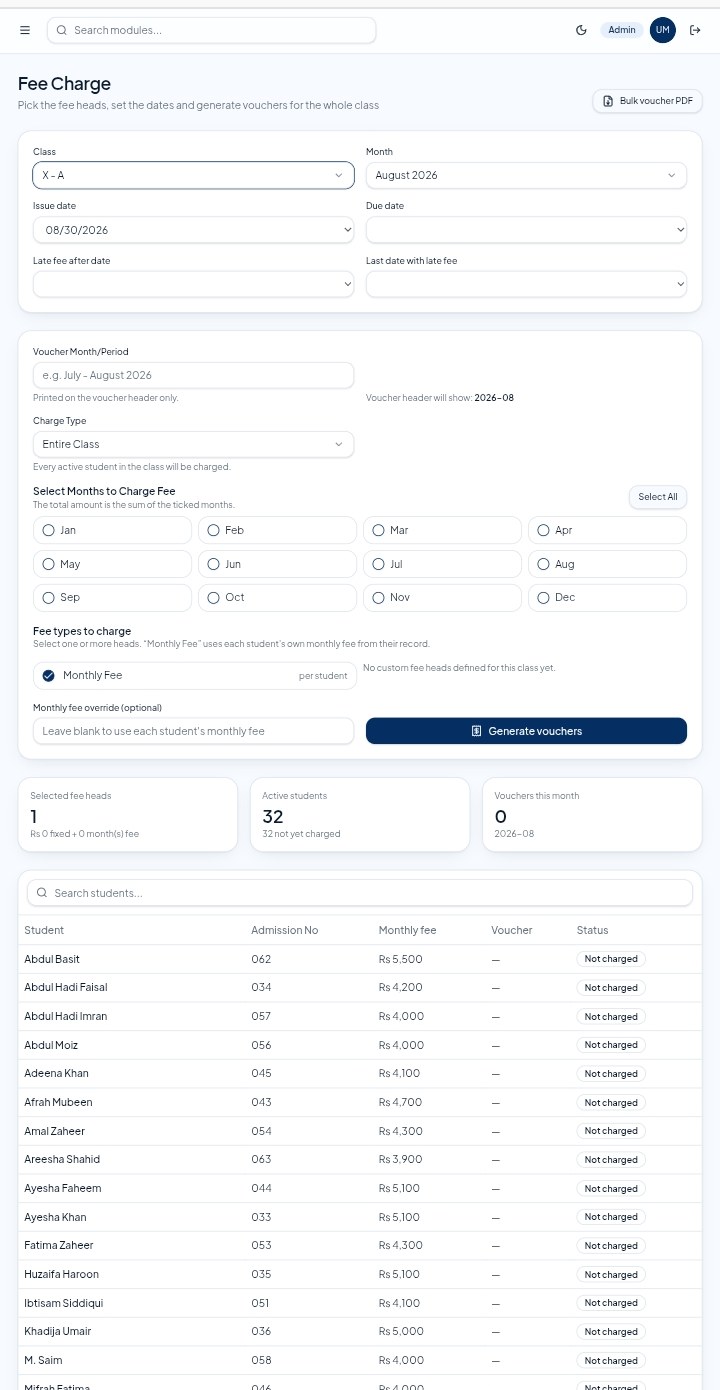Click student name Abdul Hadi Faisal
This screenshot has width=720, height=1390.
click(66, 987)
